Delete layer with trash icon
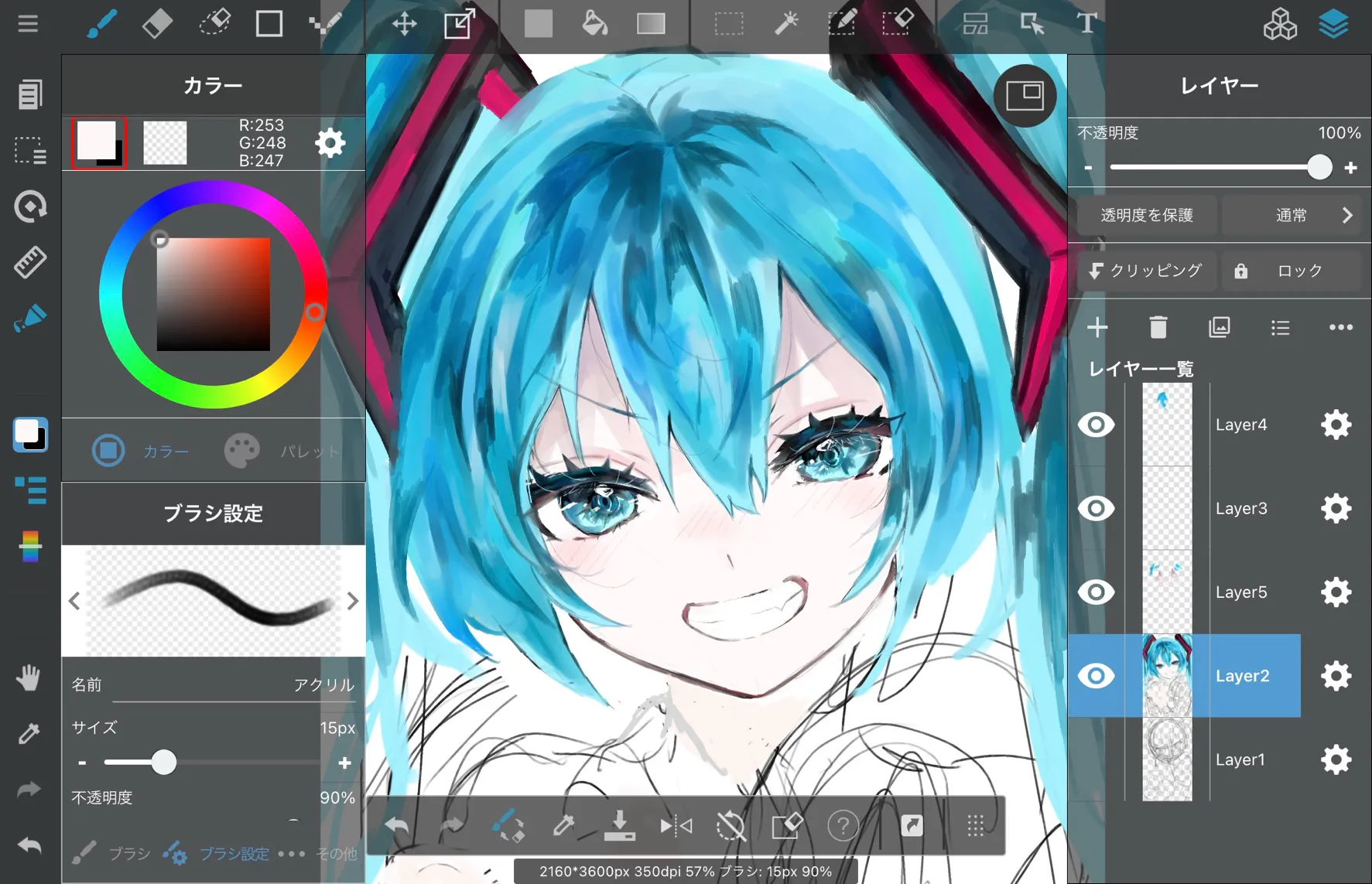The width and height of the screenshot is (1372, 884). point(1158,327)
